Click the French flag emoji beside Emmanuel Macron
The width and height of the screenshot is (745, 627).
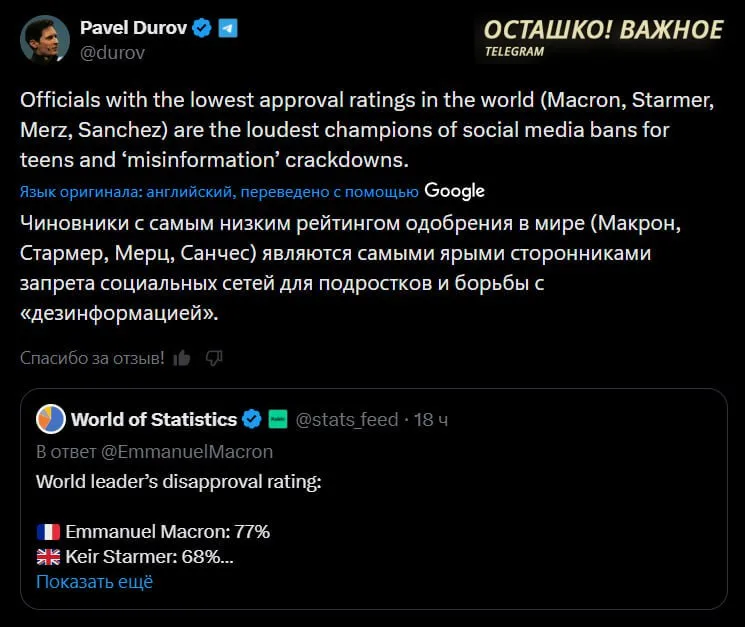(48, 531)
